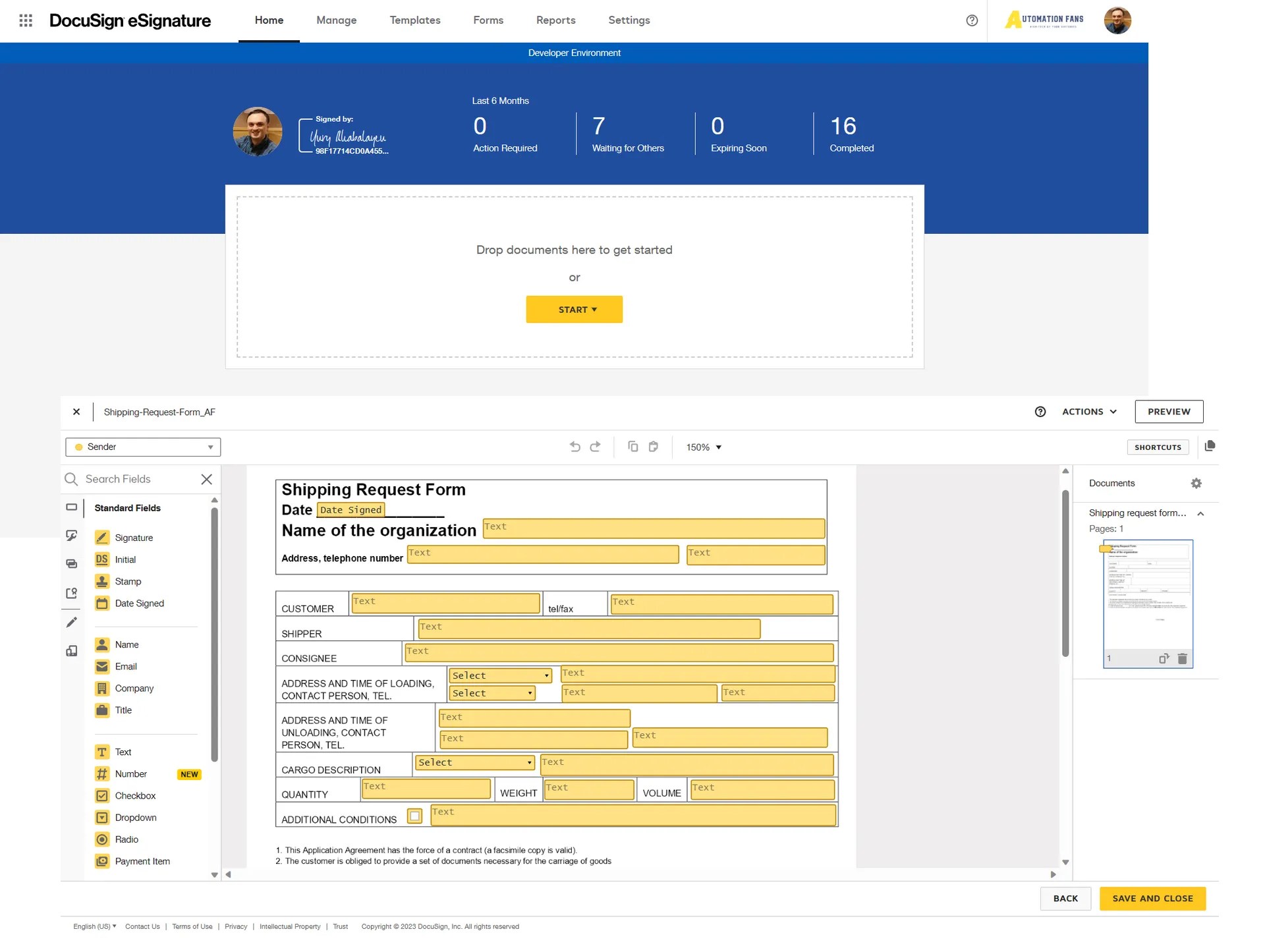Image resolution: width=1265 pixels, height=952 pixels.
Task: Delete page one using the trash icon
Action: (1183, 658)
